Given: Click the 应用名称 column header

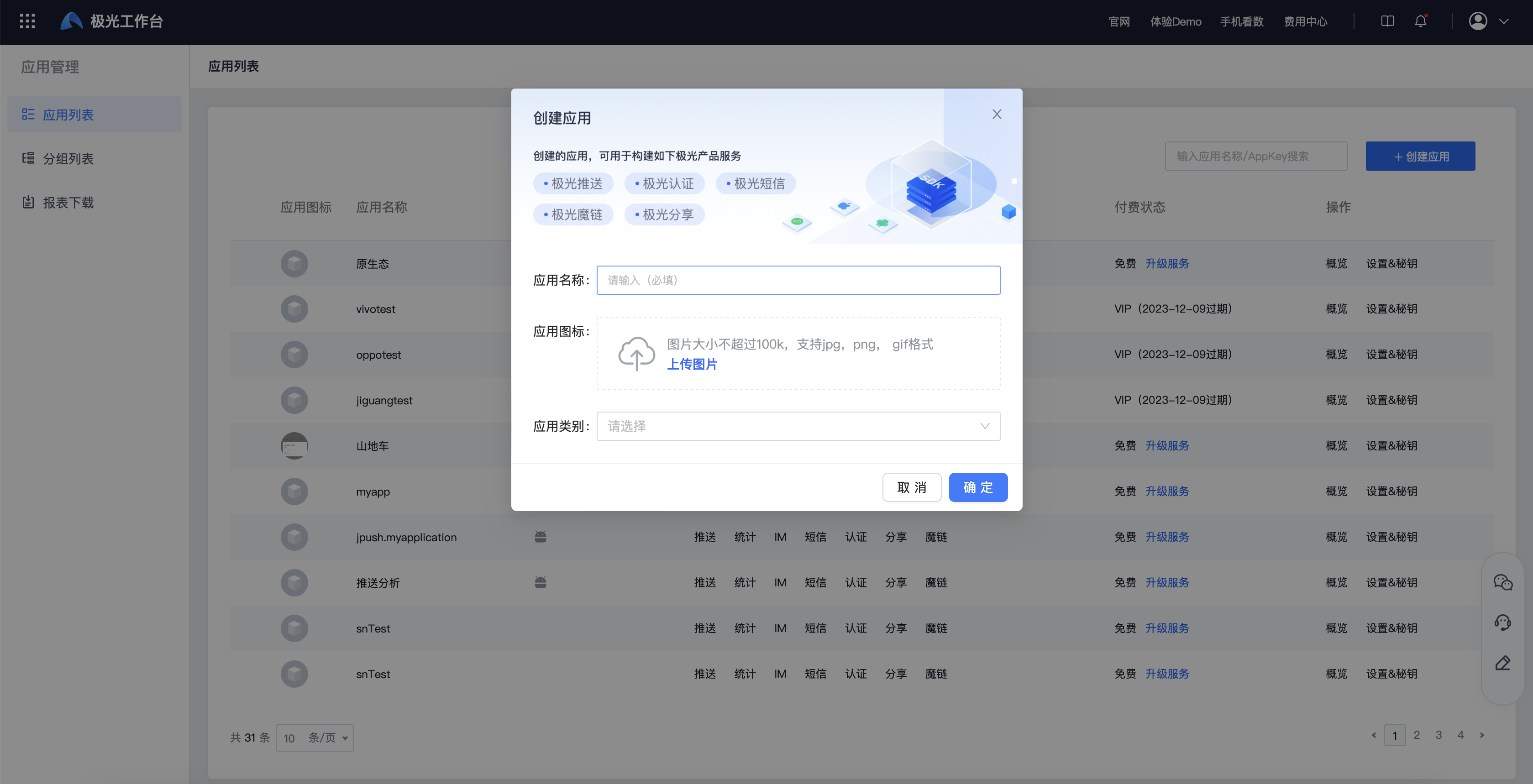Looking at the screenshot, I should pyautogui.click(x=382, y=207).
